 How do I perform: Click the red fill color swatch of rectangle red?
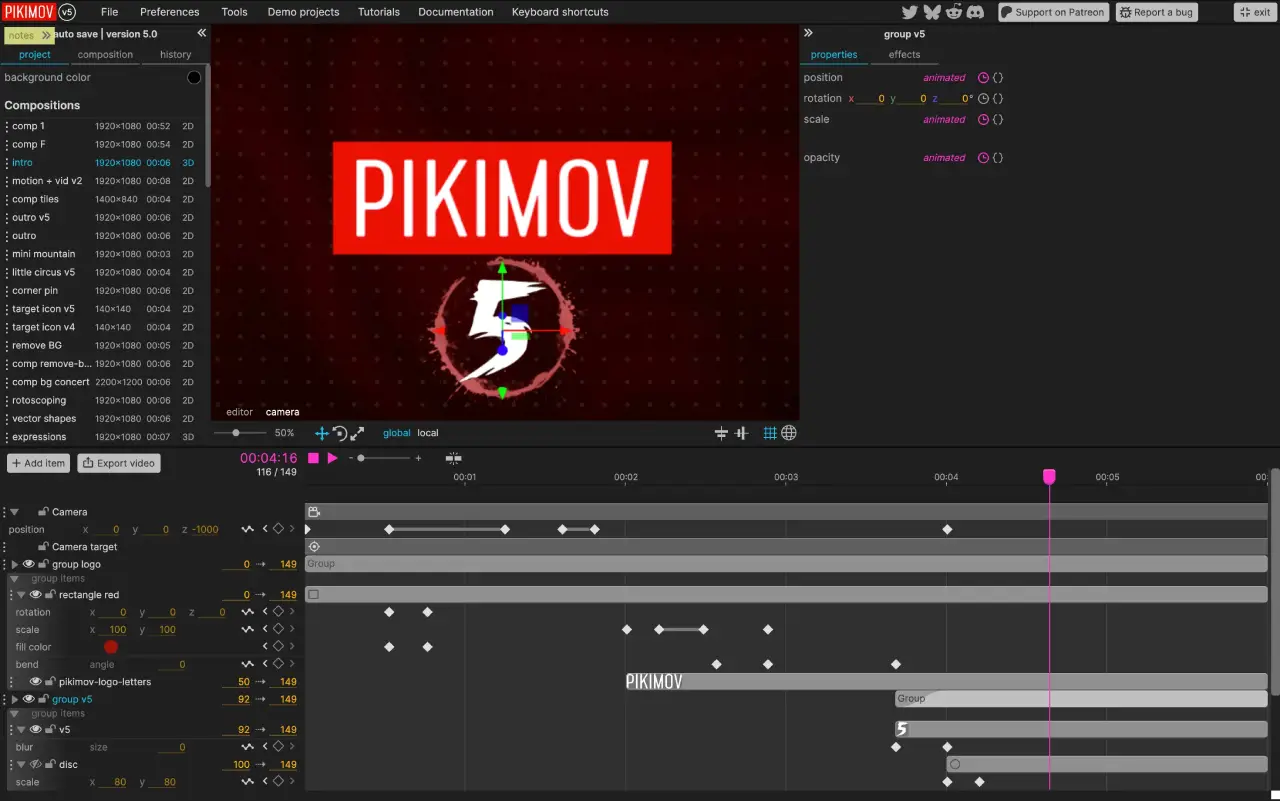point(111,647)
